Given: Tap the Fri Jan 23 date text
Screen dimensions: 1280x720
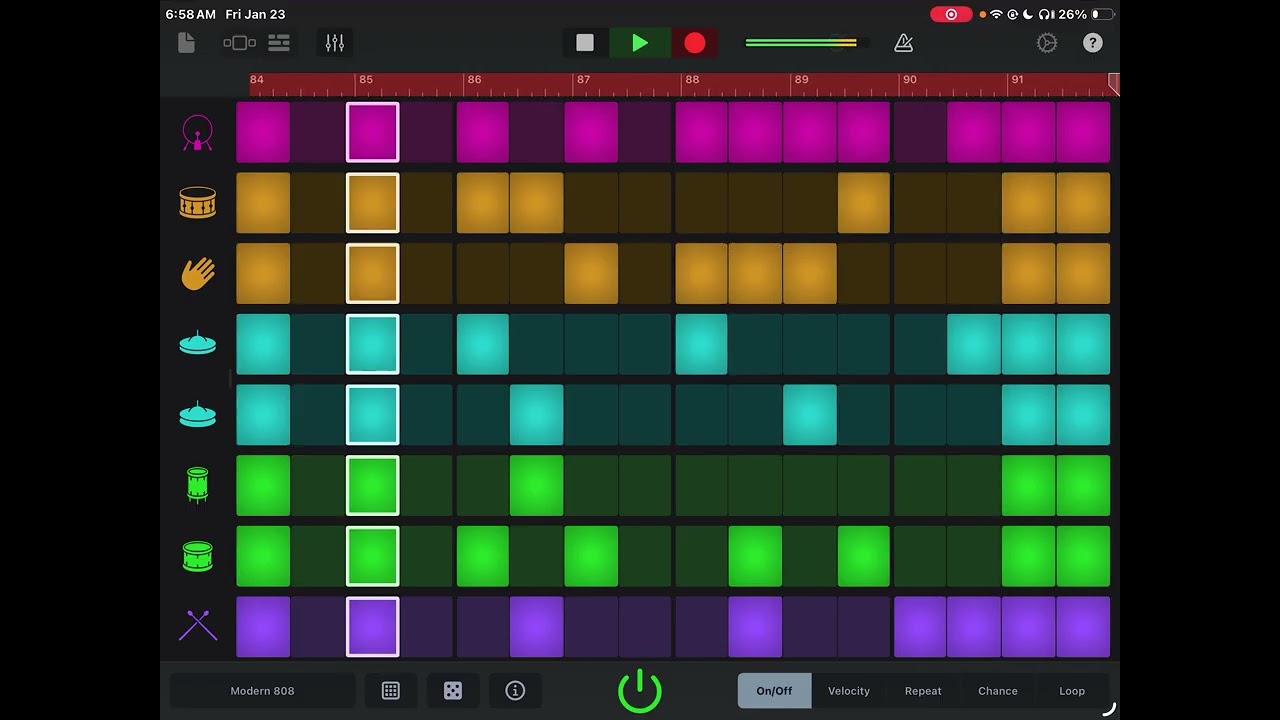Looking at the screenshot, I should [255, 14].
